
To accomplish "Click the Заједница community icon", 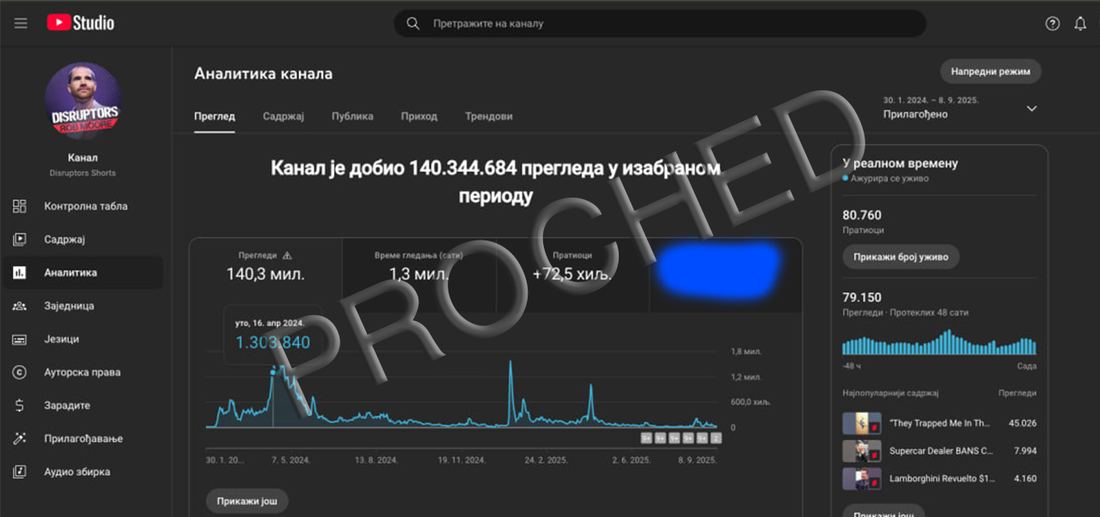I will (x=20, y=306).
